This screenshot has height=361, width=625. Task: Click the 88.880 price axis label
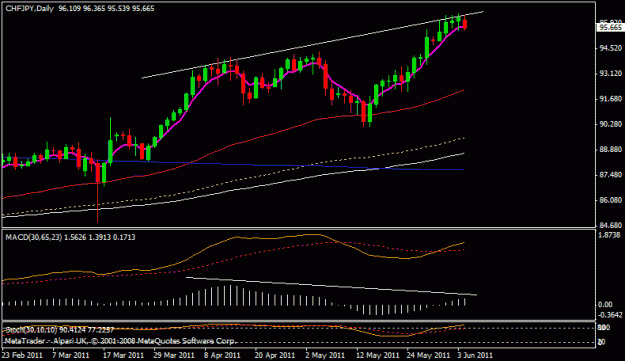pyautogui.click(x=610, y=149)
